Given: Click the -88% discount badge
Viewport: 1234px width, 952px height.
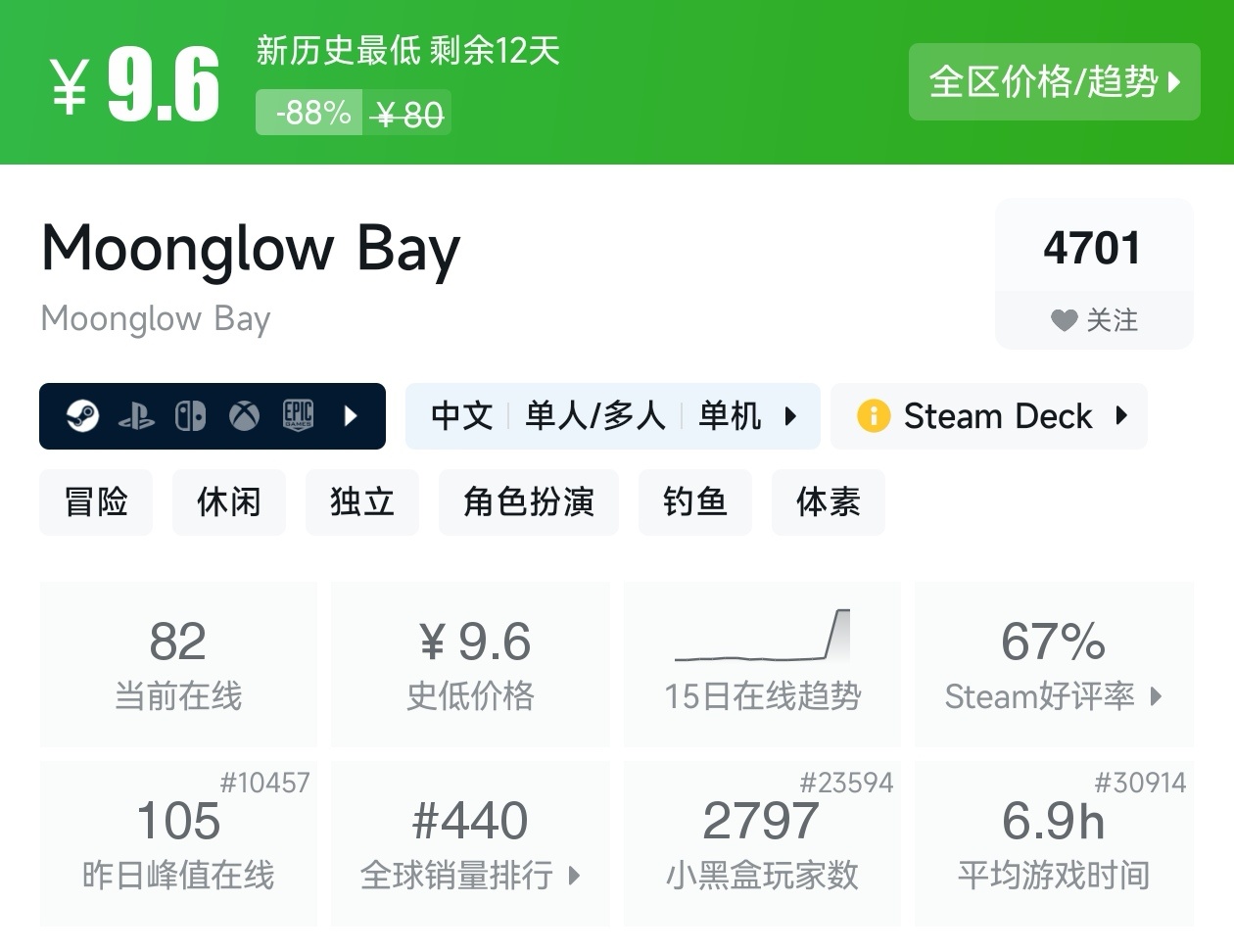Looking at the screenshot, I should (x=310, y=114).
